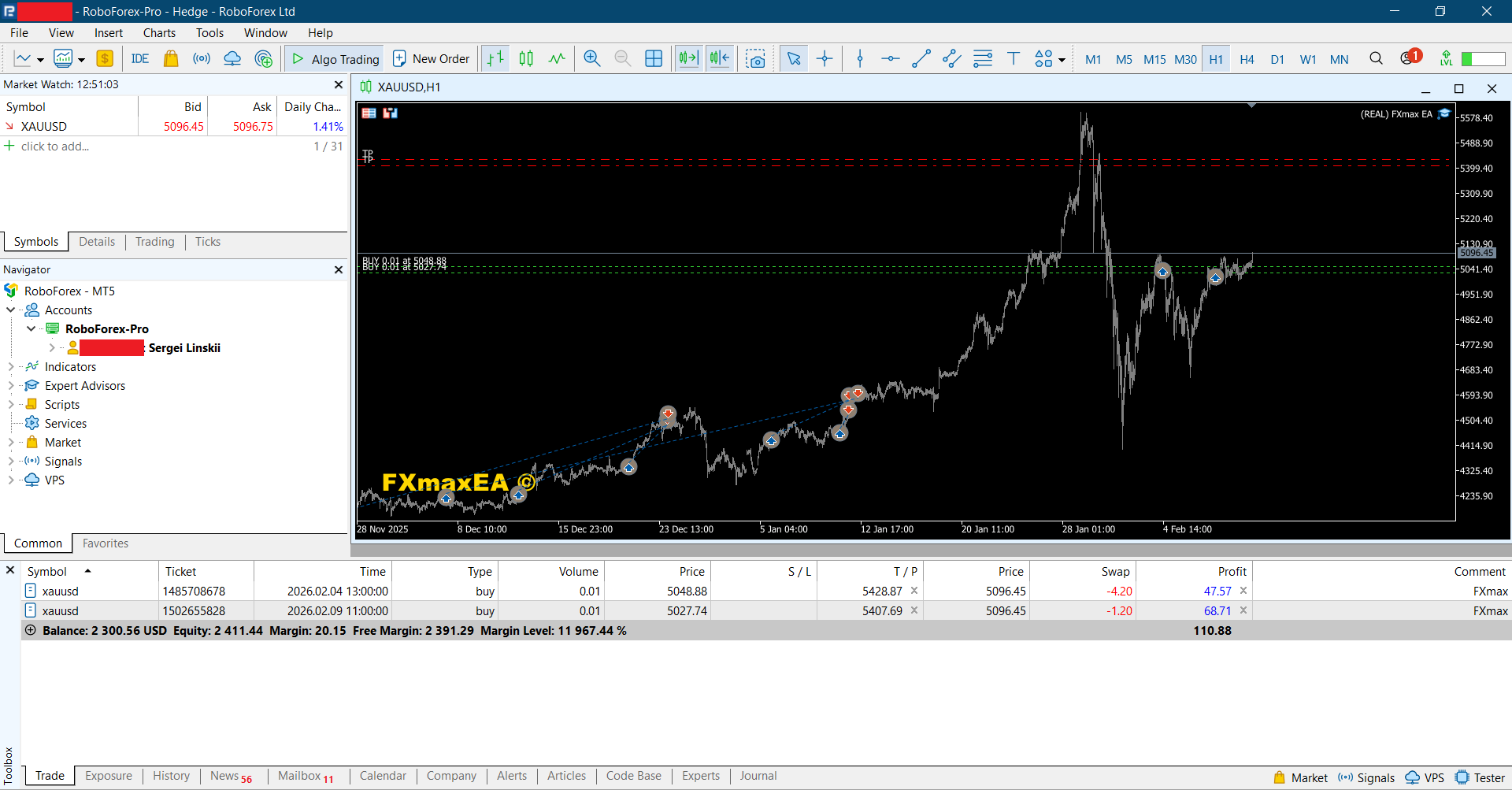Screen dimensions: 1512x790
Task: Insert Fibonacci retracement tool
Action: [983, 58]
